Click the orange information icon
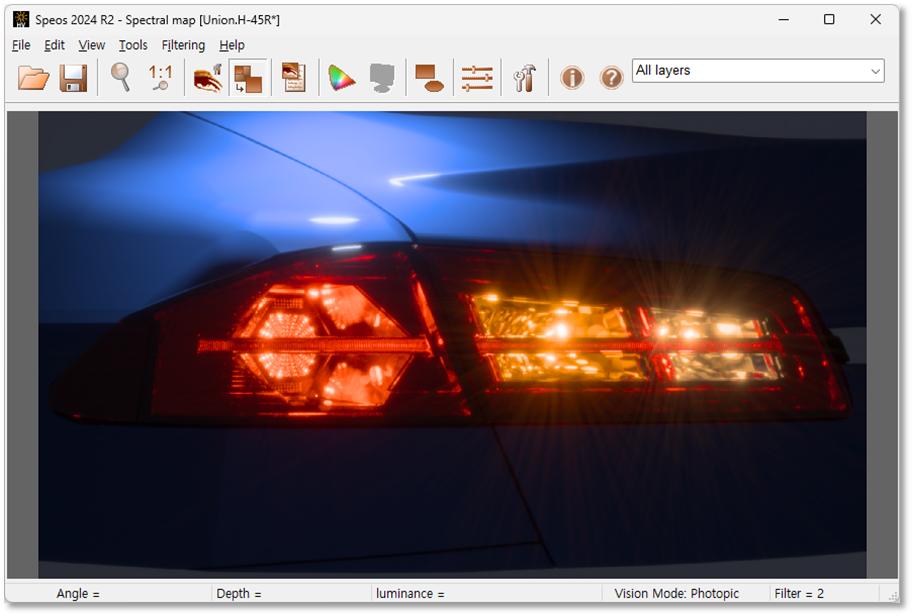 pyautogui.click(x=572, y=77)
